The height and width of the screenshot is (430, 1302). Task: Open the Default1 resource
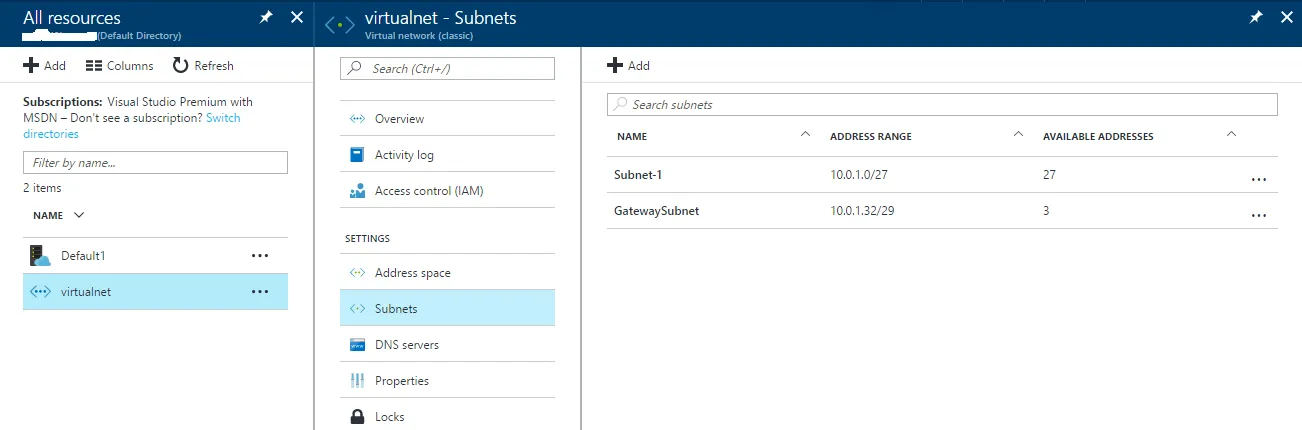[83, 256]
